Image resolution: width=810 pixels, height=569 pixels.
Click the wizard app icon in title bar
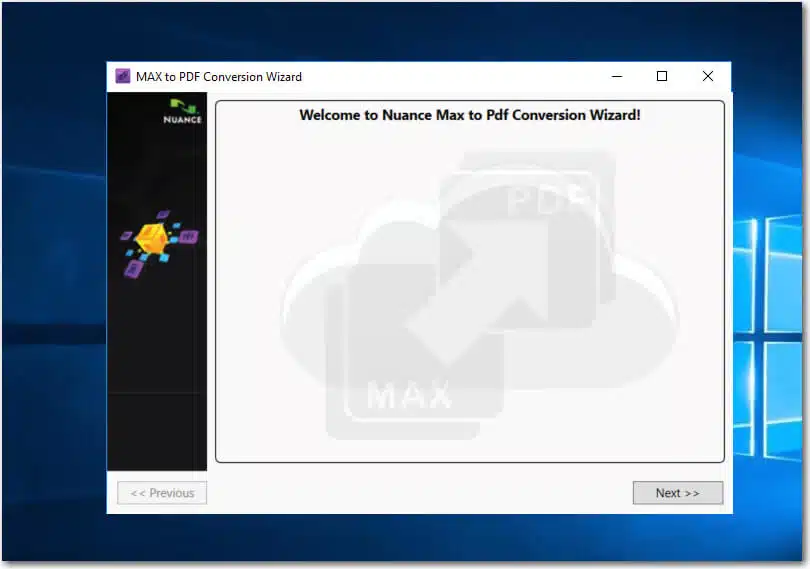pyautogui.click(x=123, y=76)
